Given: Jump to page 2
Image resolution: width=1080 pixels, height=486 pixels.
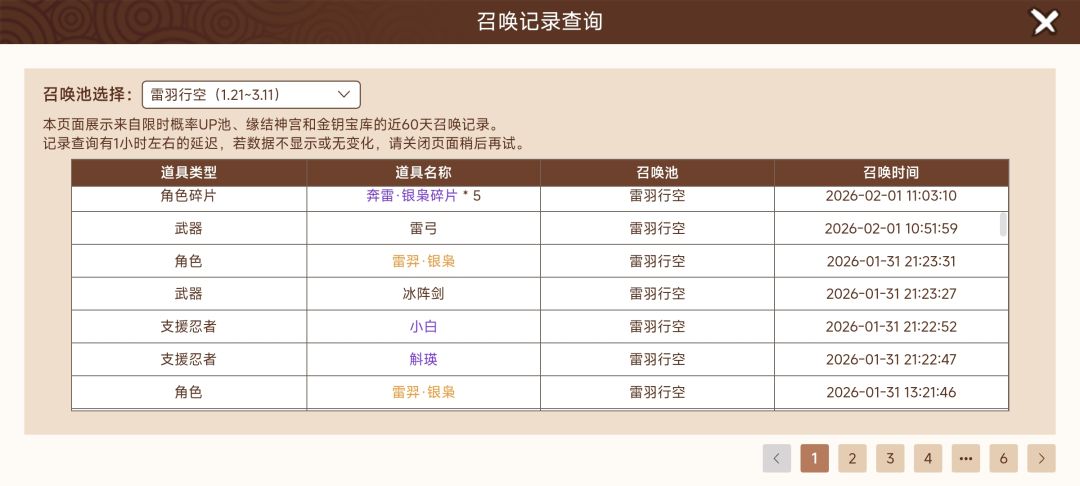Looking at the screenshot, I should 852,459.
